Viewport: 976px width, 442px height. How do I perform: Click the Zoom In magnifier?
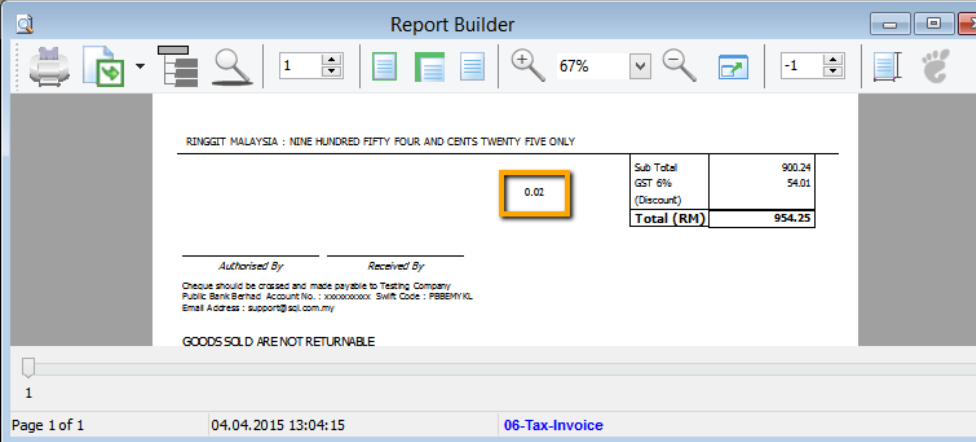[526, 65]
